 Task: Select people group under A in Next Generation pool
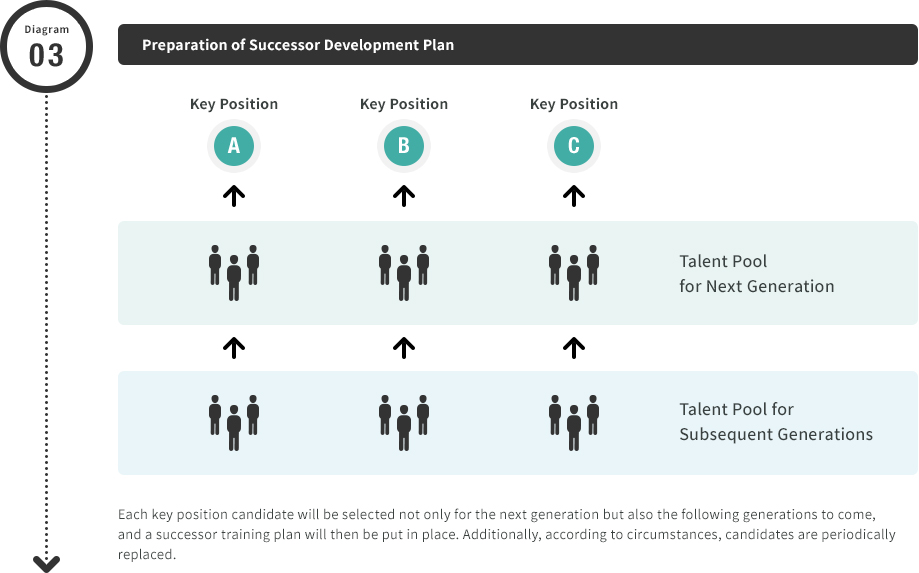tap(234, 272)
